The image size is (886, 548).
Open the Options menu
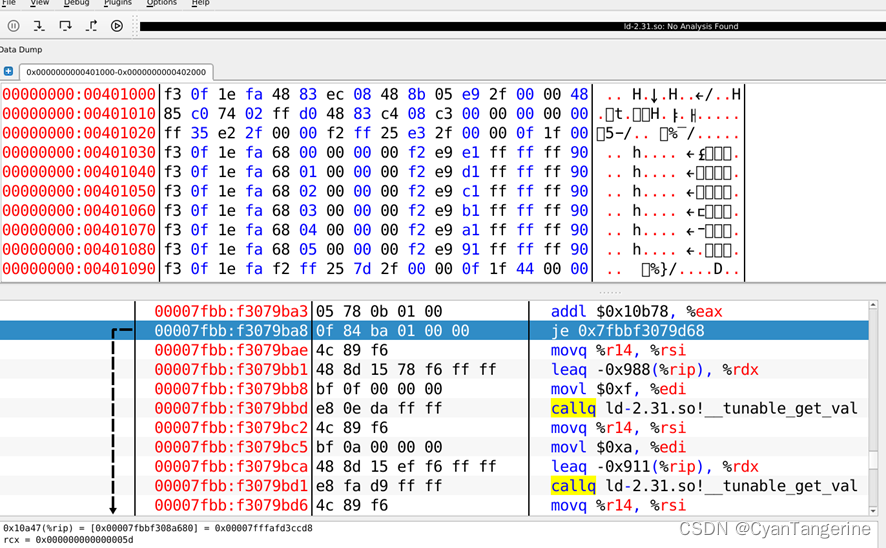[x=162, y=3]
